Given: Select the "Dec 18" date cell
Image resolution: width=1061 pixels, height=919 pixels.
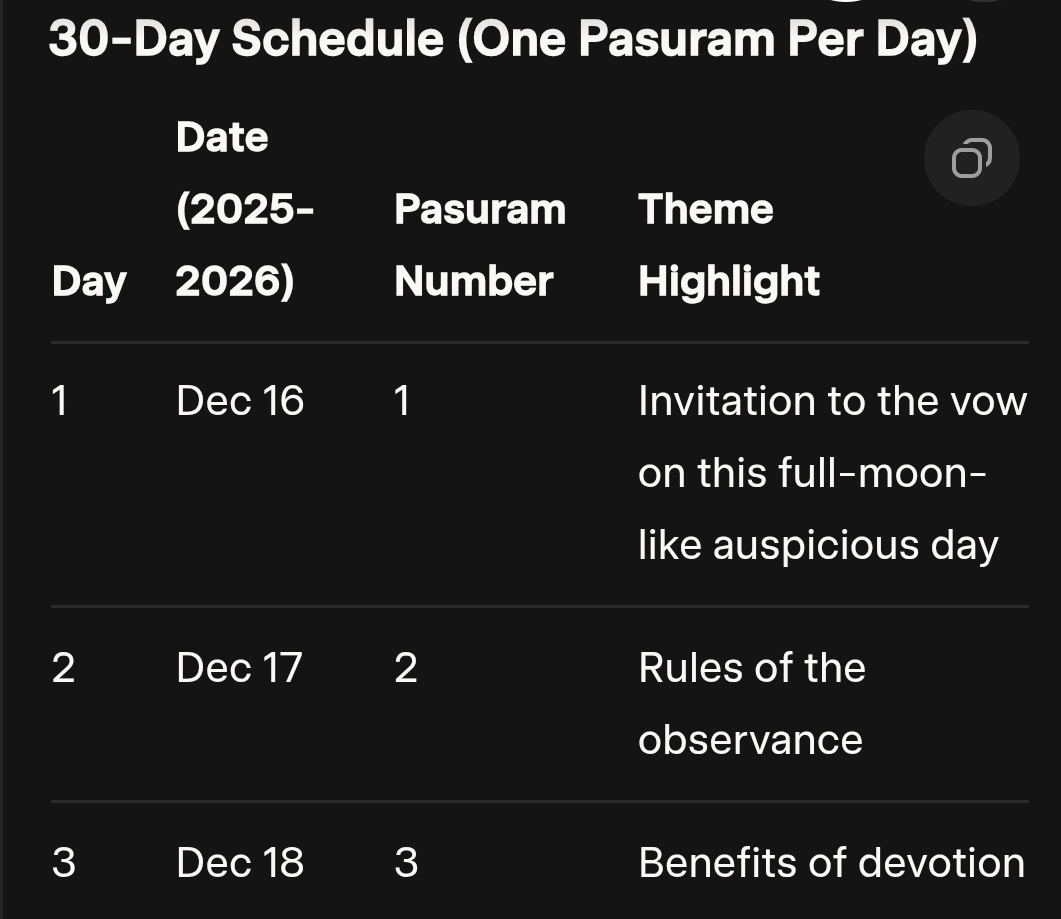Looking at the screenshot, I should (240, 863).
